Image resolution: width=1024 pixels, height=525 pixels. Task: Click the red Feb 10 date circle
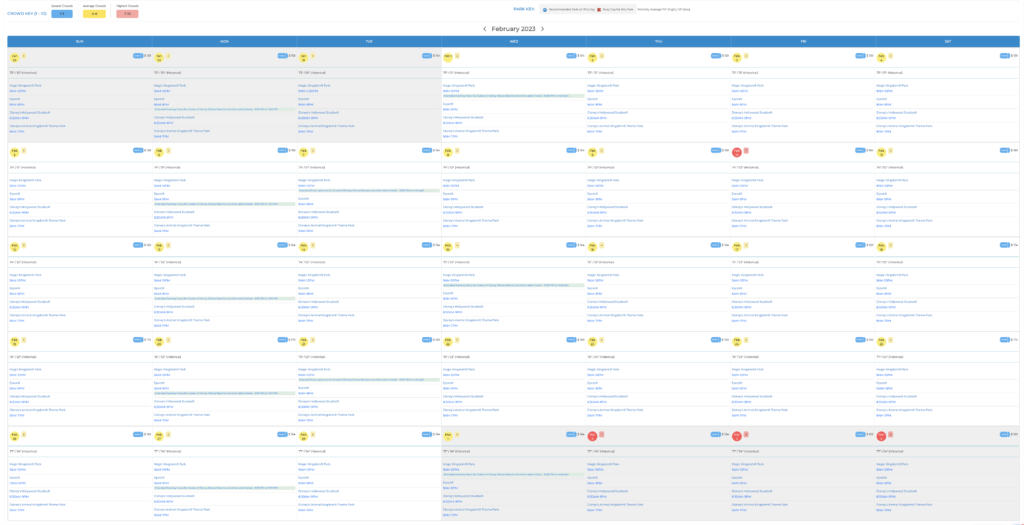pos(737,151)
